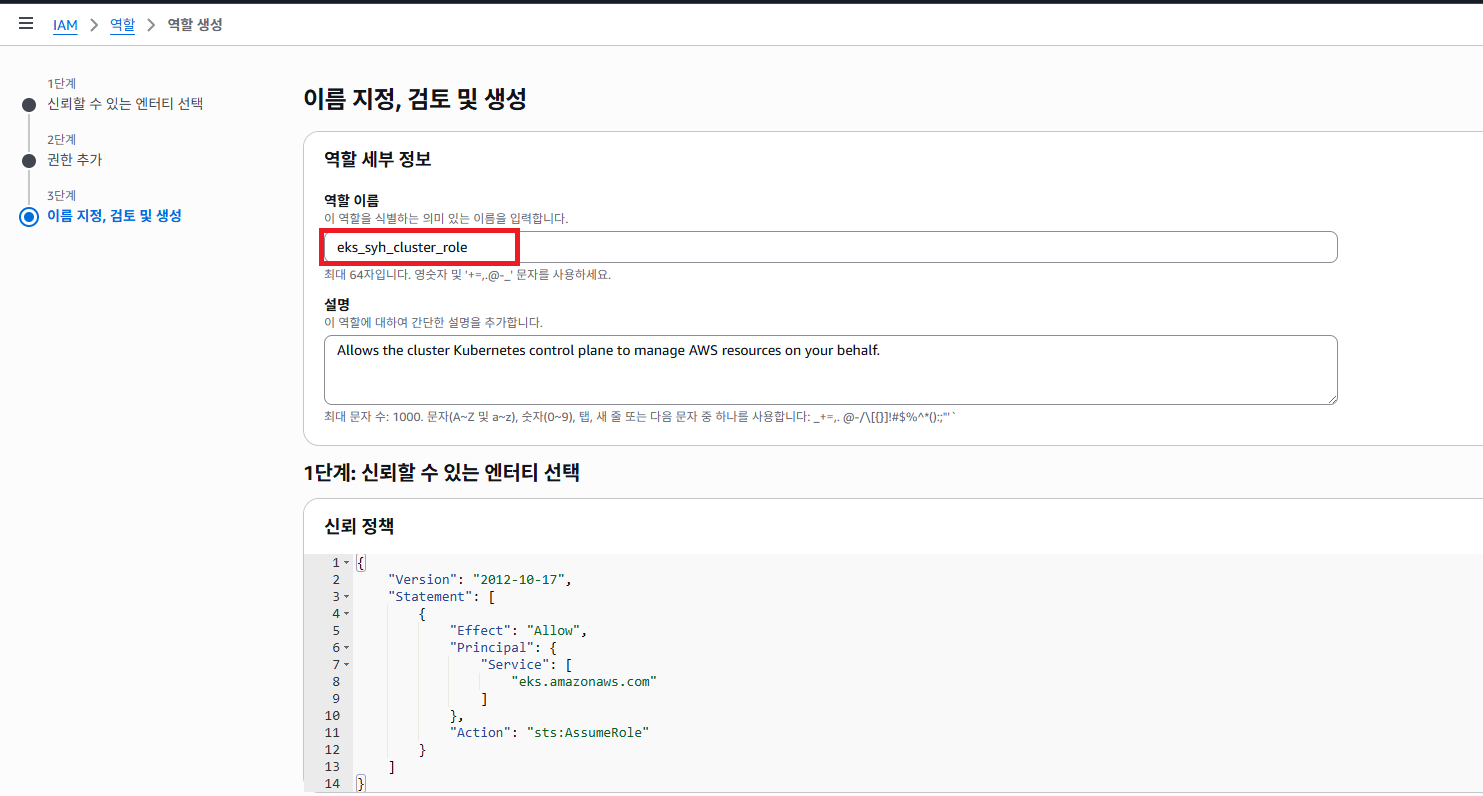Click the active step 3 circle indicator
This screenshot has height=796, width=1483.
tap(29, 217)
